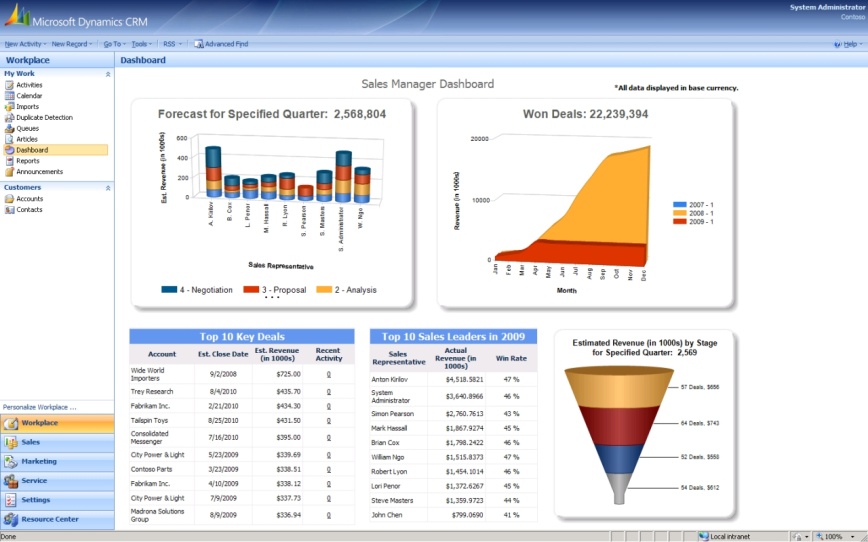Click the 2009 - 1 legend swatch

(679, 221)
